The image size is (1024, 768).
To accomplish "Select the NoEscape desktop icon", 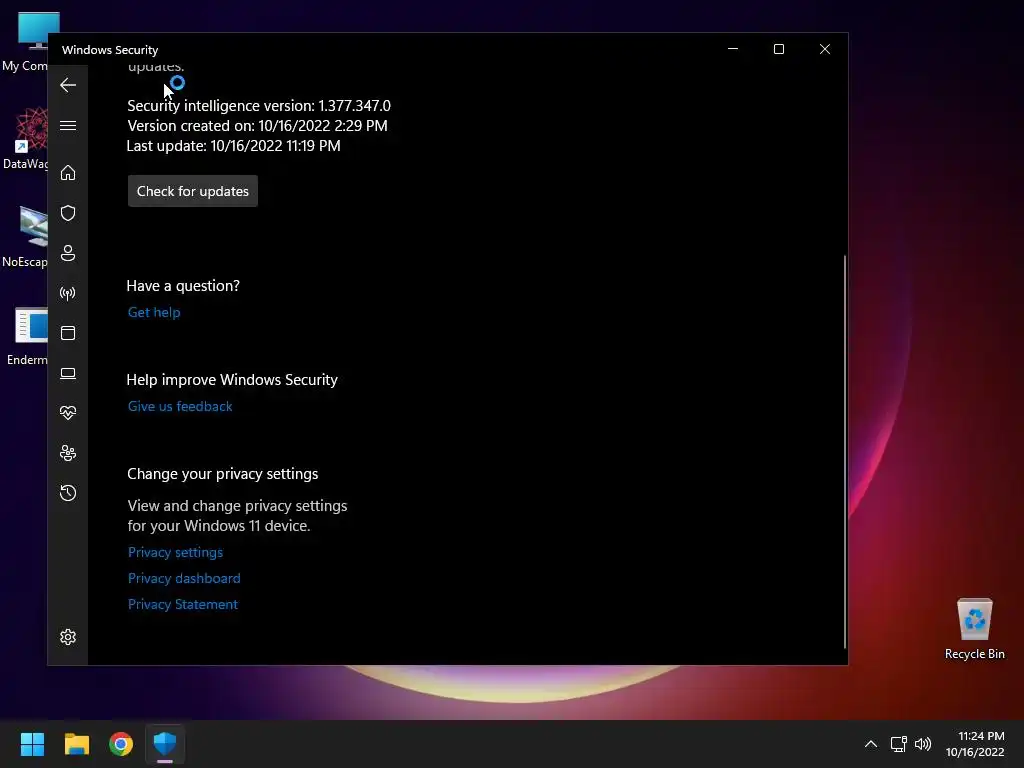I will pos(25,236).
